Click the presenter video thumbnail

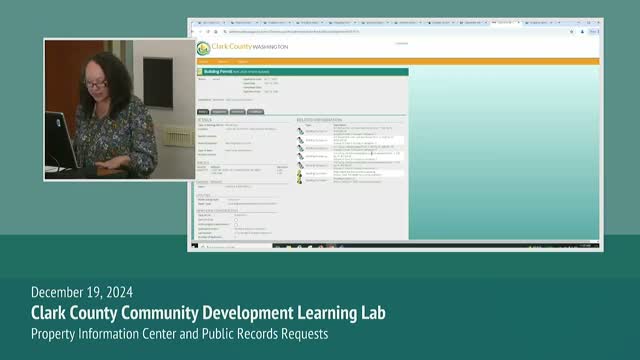pos(120,109)
